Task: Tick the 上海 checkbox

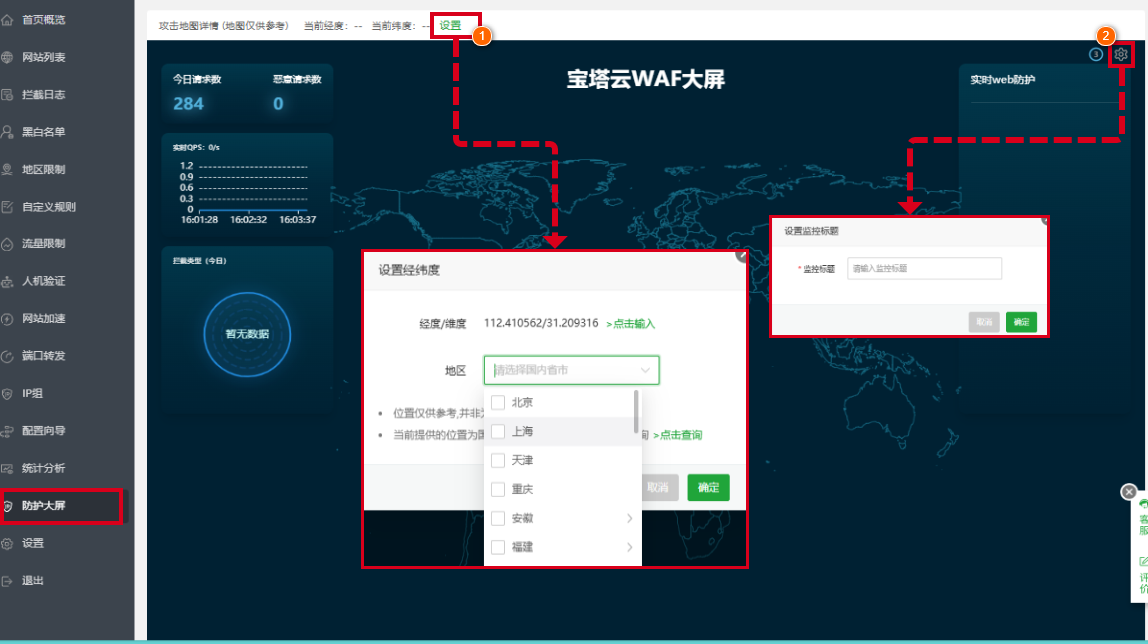Action: coord(498,432)
